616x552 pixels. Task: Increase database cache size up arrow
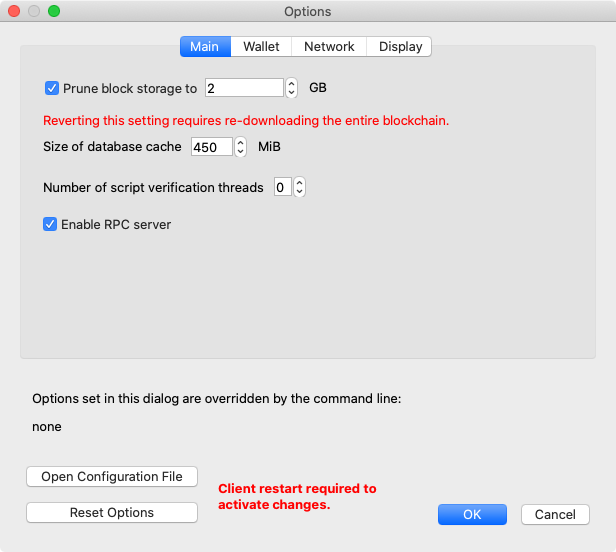pos(240,142)
